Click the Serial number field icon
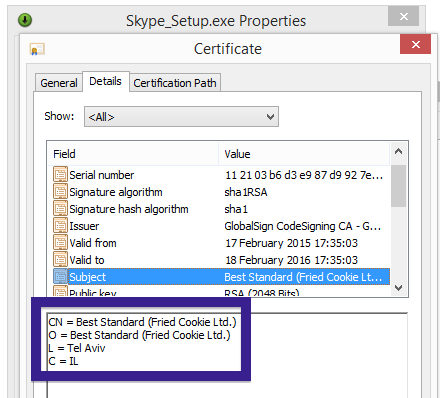 pyautogui.click(x=60, y=174)
